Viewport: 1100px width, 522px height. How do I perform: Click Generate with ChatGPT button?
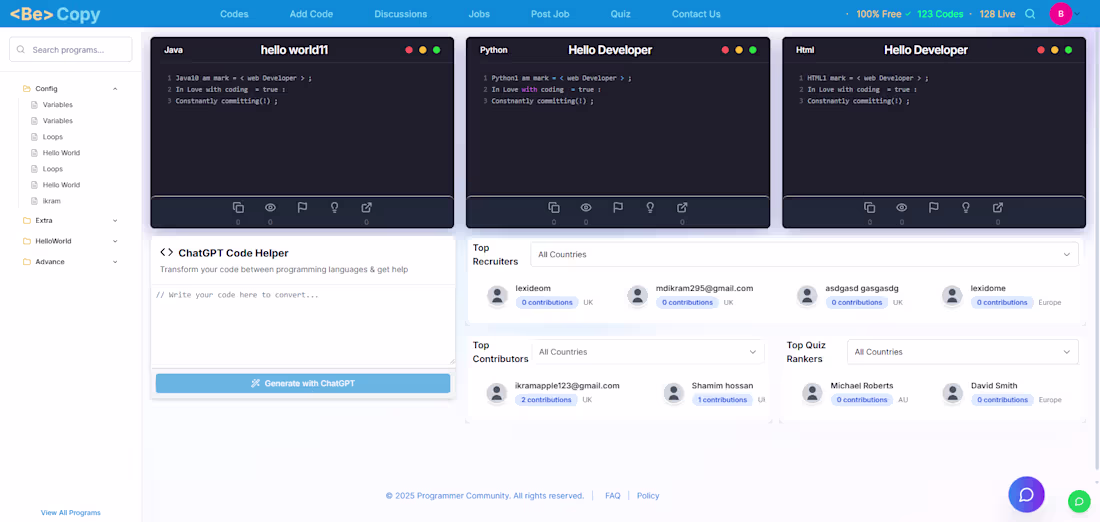point(303,383)
